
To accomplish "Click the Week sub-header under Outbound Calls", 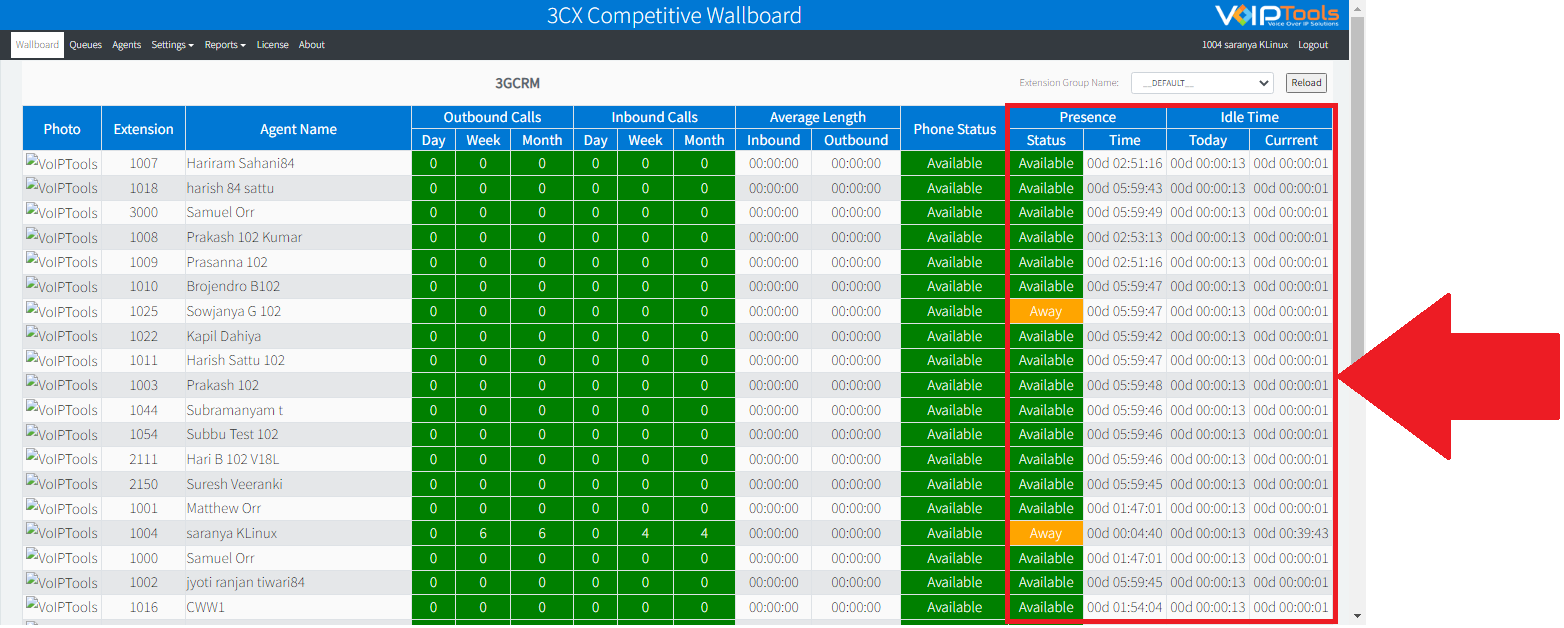I will click(x=483, y=140).
